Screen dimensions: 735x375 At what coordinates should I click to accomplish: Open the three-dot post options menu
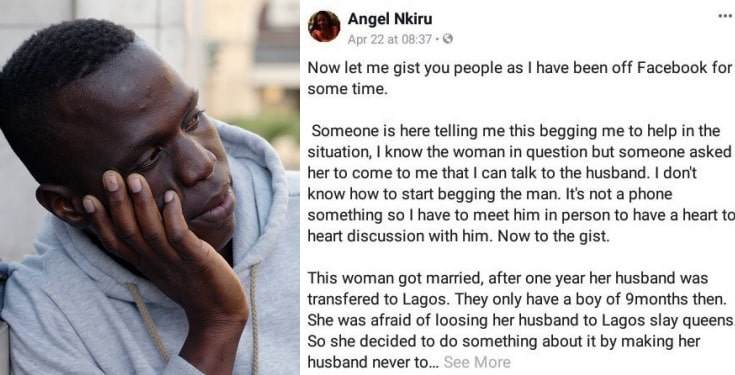pyautogui.click(x=726, y=16)
